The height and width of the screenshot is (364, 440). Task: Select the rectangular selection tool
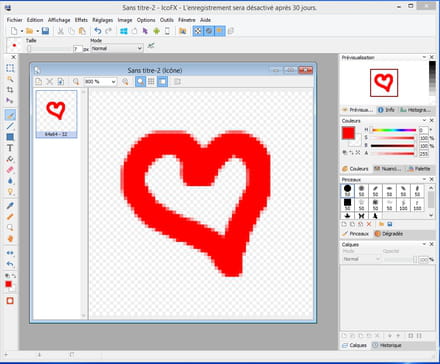[x=10, y=68]
